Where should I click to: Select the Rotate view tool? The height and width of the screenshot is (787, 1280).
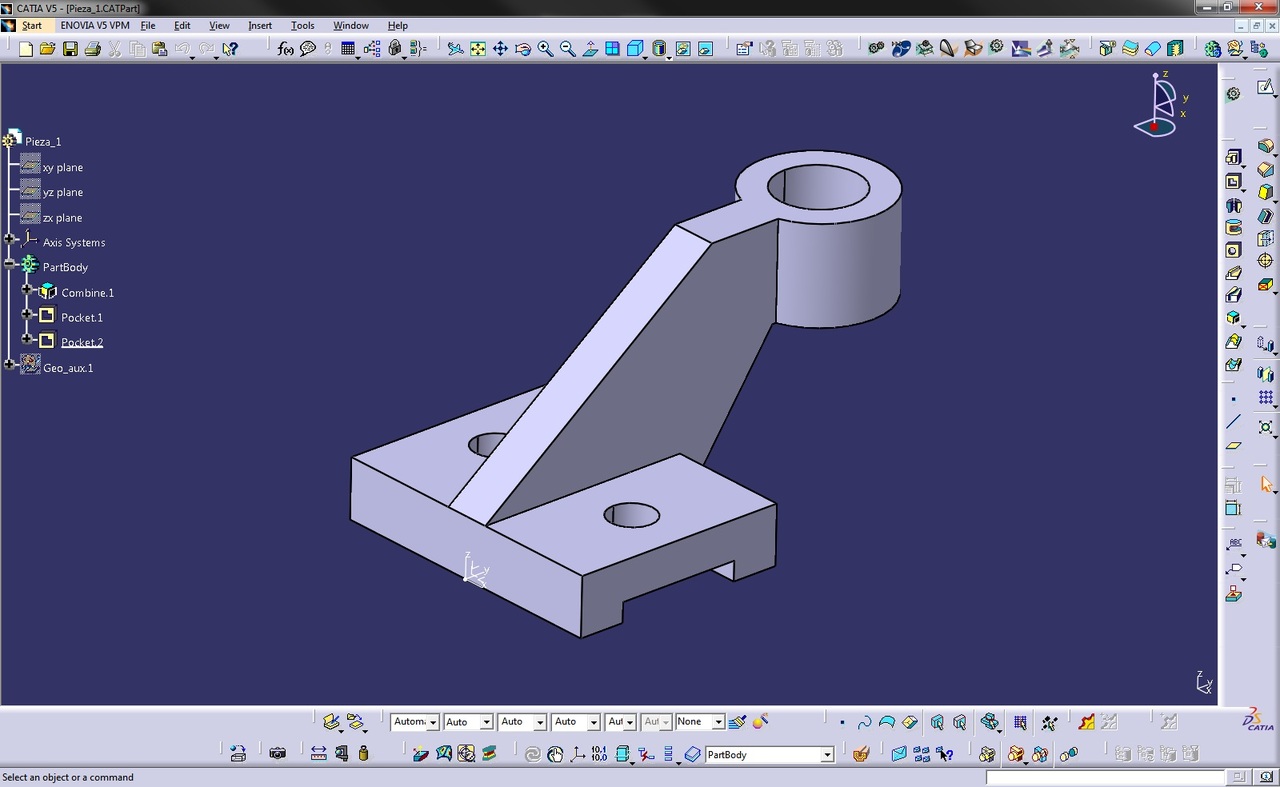pyautogui.click(x=523, y=48)
